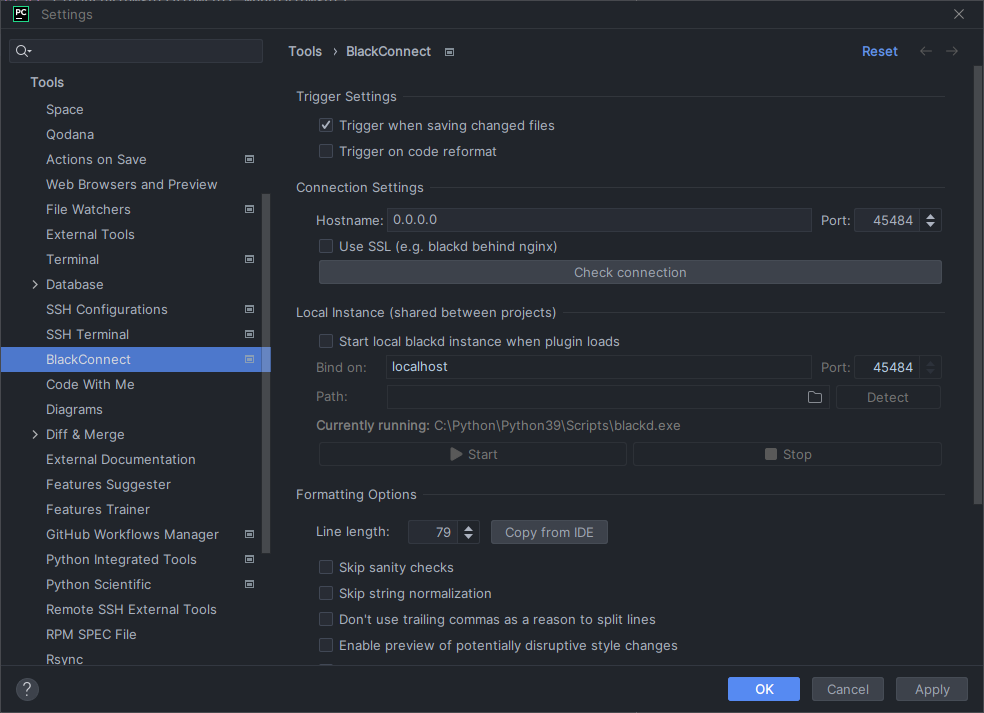Click the connection Port spinner arrows
Screen dimensions: 984x713
pyautogui.click(x=931, y=220)
